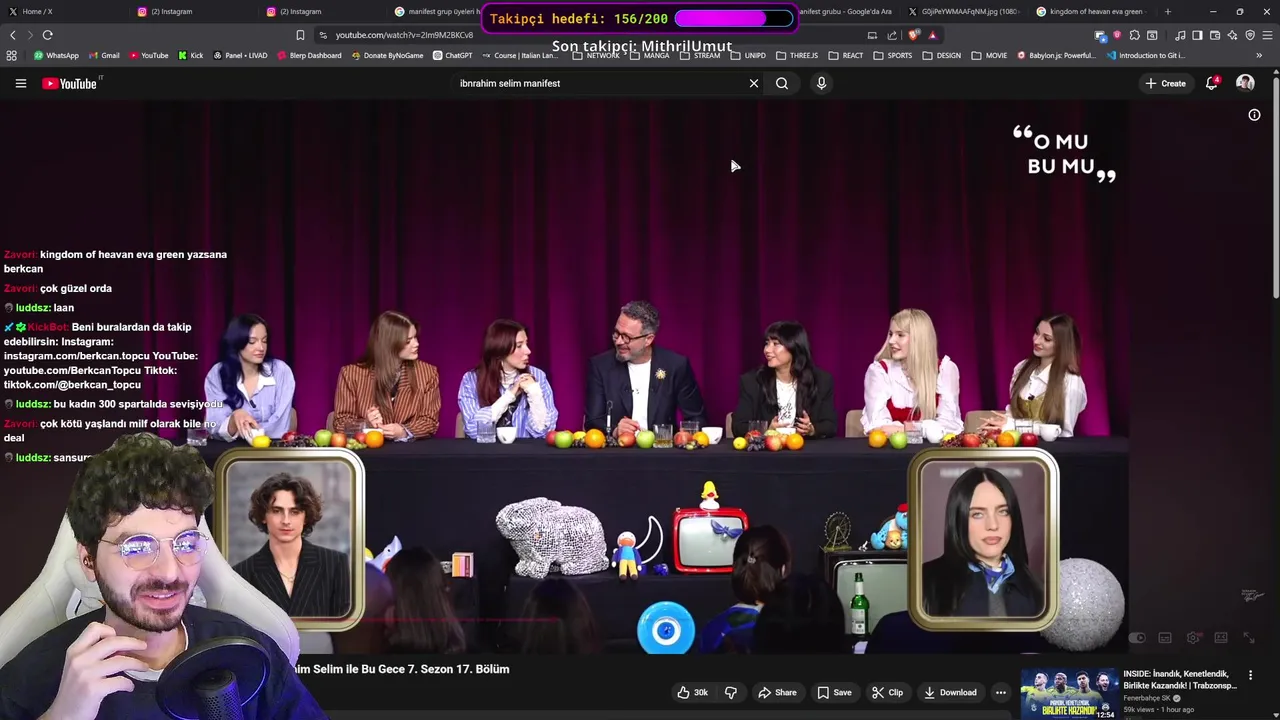Run the YouTube search magnifier button

pyautogui.click(x=782, y=83)
